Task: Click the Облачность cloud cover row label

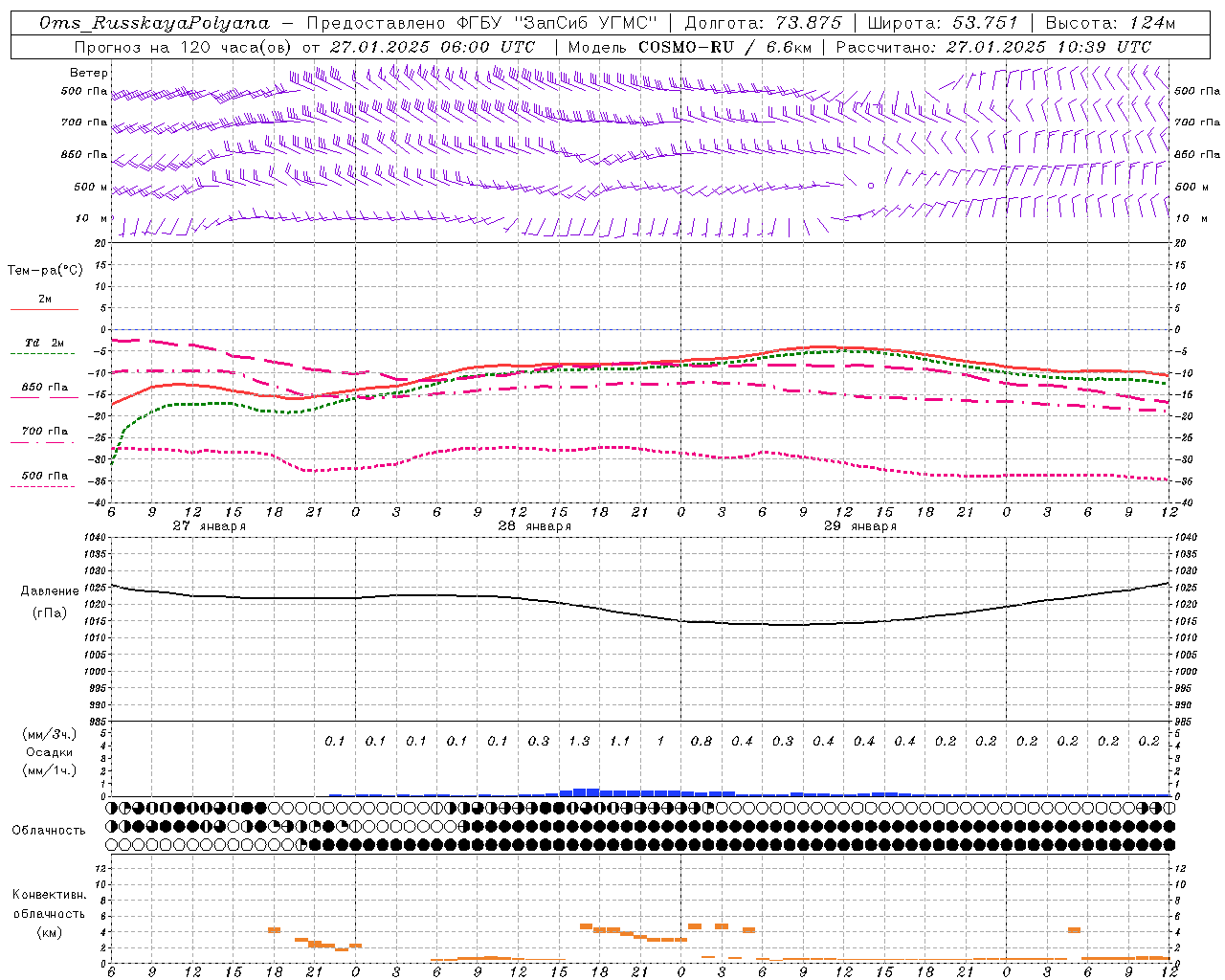Action: pos(49,830)
